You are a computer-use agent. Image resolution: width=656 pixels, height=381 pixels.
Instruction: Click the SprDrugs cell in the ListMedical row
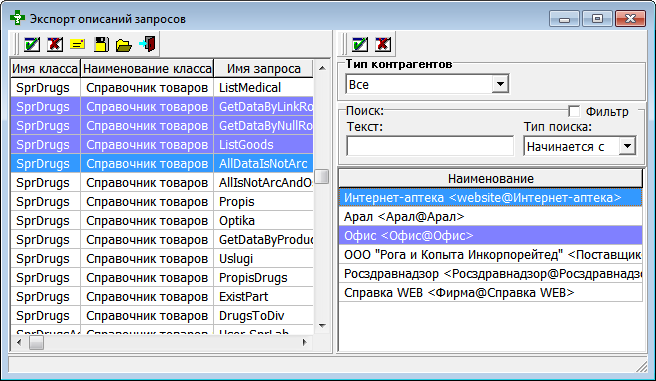click(x=45, y=87)
